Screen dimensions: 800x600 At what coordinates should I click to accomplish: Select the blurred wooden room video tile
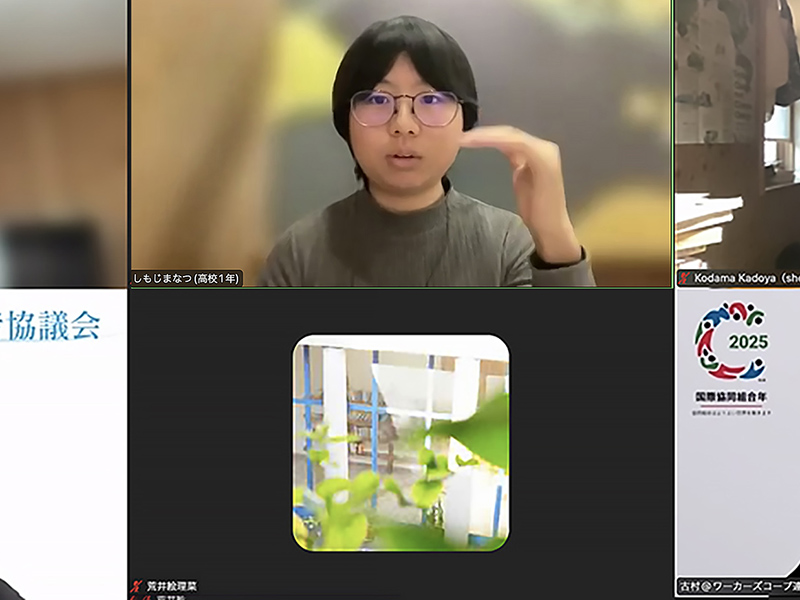click(63, 143)
